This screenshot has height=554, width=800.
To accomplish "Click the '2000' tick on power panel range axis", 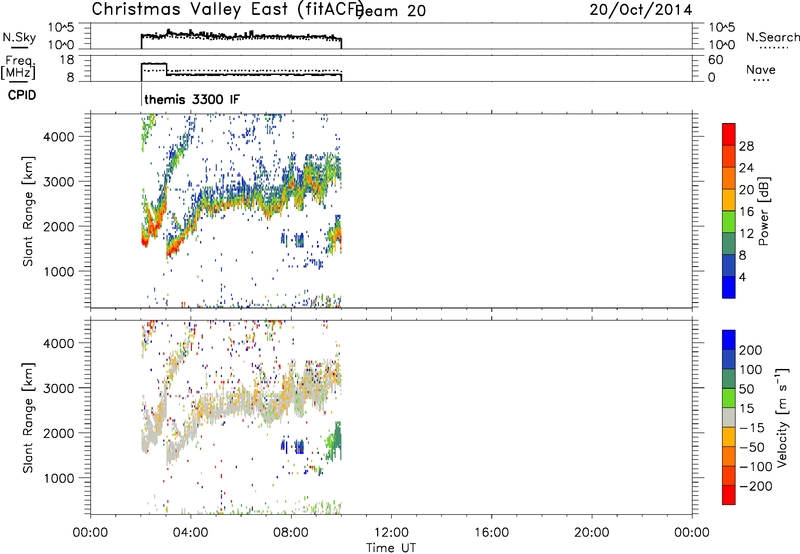I will (59, 226).
